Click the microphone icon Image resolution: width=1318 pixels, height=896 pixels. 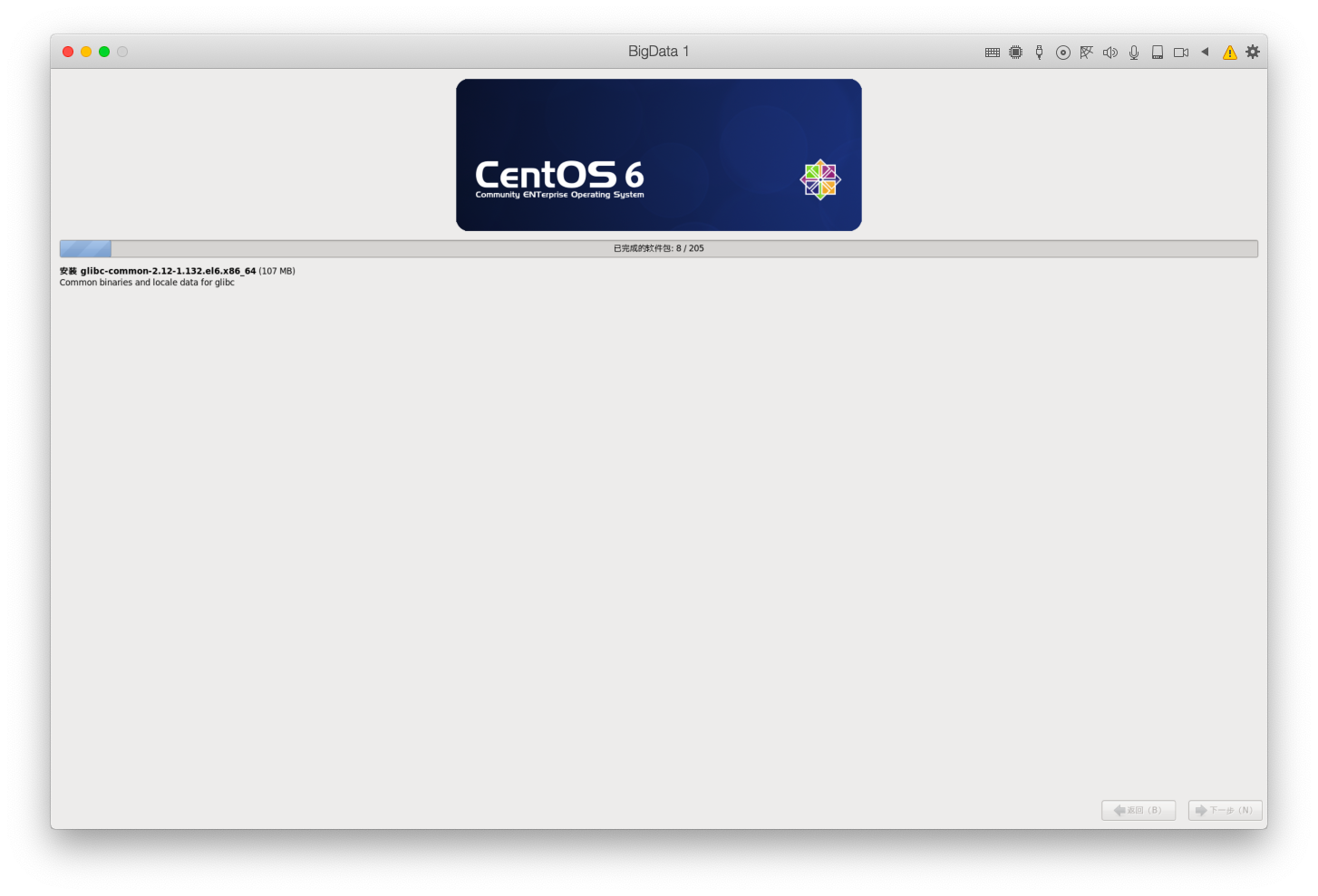(x=1134, y=53)
